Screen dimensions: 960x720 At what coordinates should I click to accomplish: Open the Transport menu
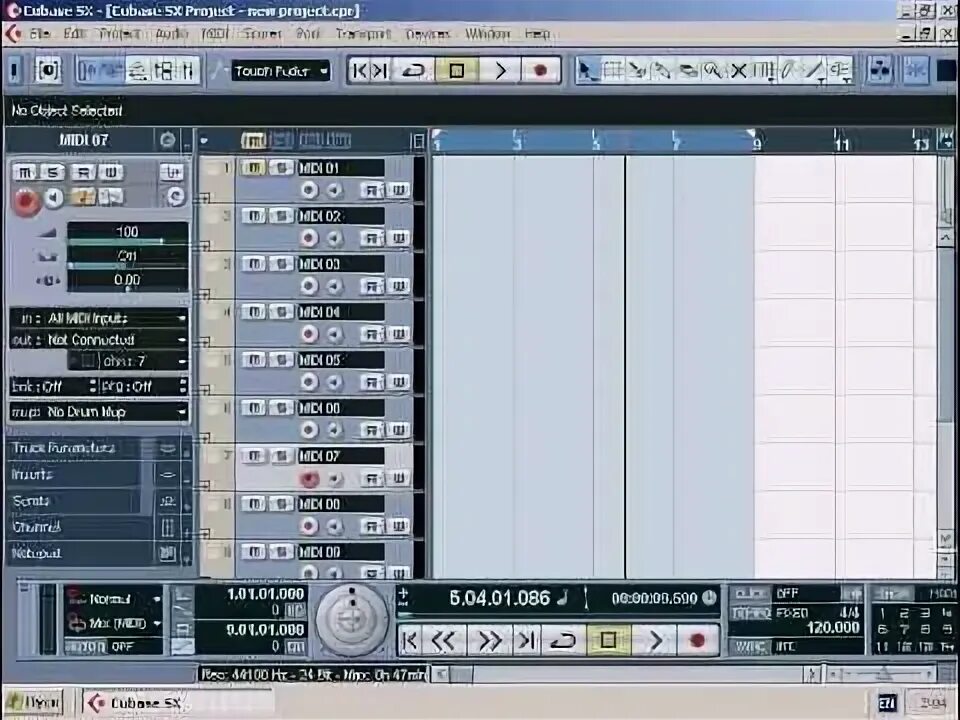coord(363,34)
